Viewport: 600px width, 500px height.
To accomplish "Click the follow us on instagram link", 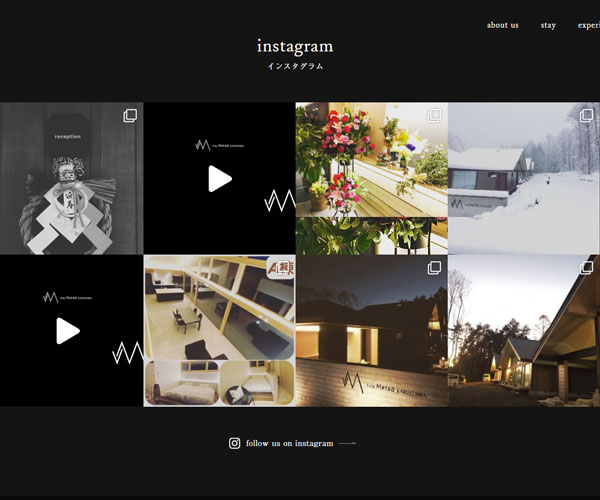I will (x=289, y=443).
